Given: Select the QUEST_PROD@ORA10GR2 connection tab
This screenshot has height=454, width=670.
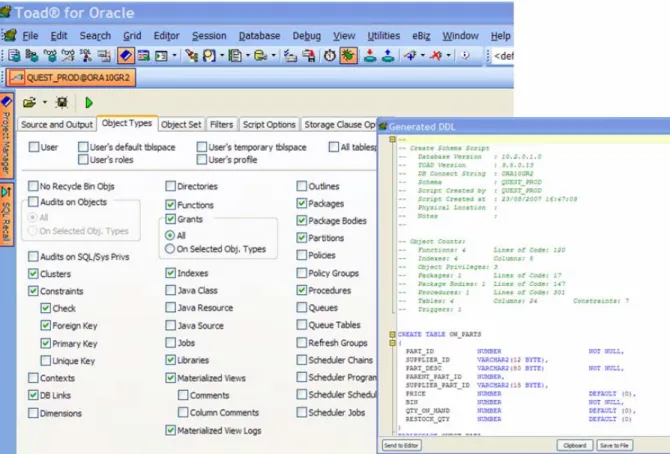Looking at the screenshot, I should 71,78.
